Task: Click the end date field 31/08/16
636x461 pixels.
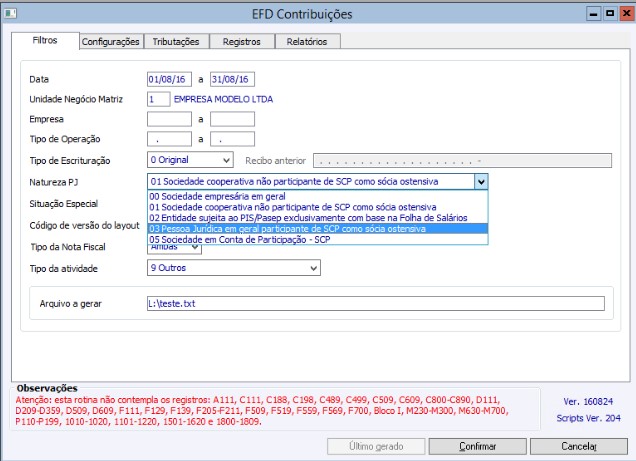Action: point(232,79)
